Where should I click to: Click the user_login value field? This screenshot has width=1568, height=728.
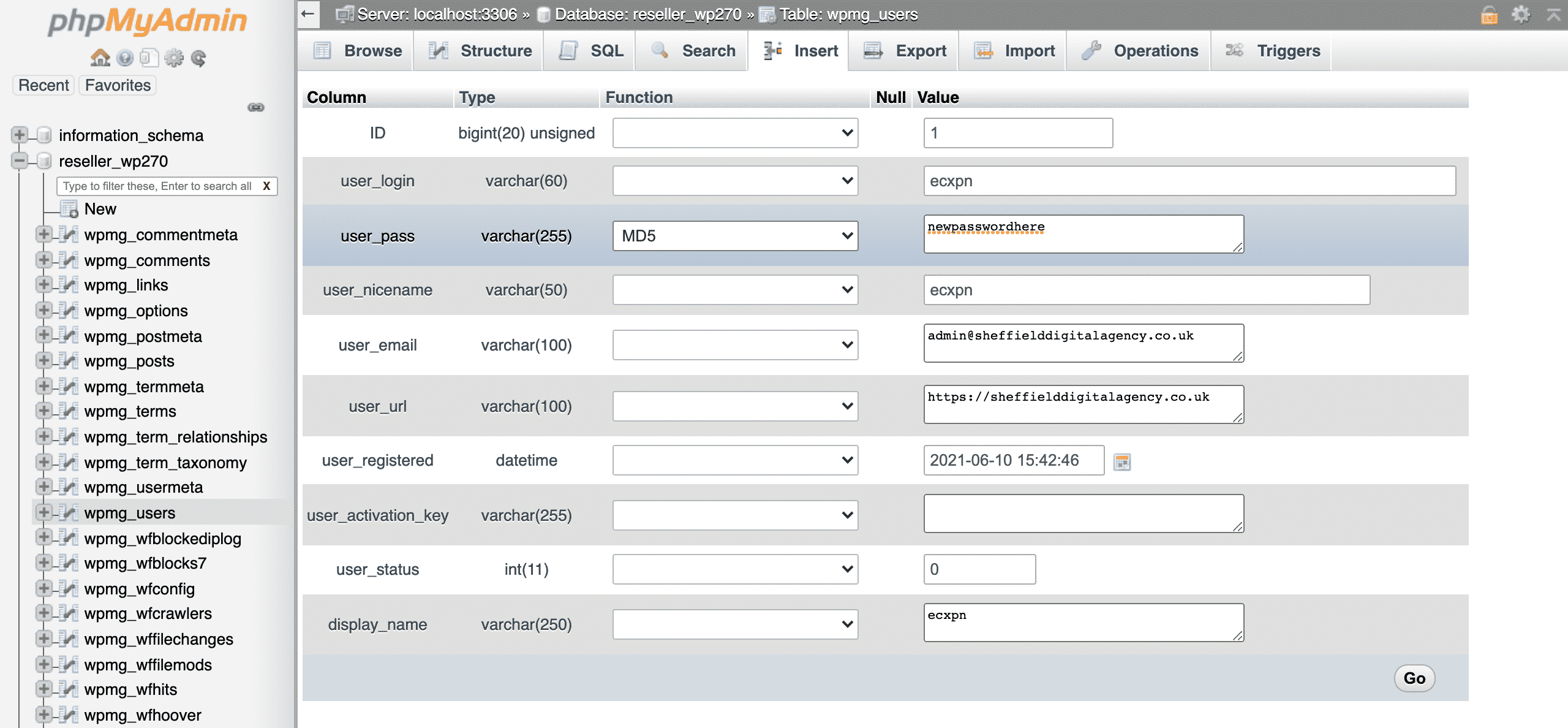coord(1189,181)
